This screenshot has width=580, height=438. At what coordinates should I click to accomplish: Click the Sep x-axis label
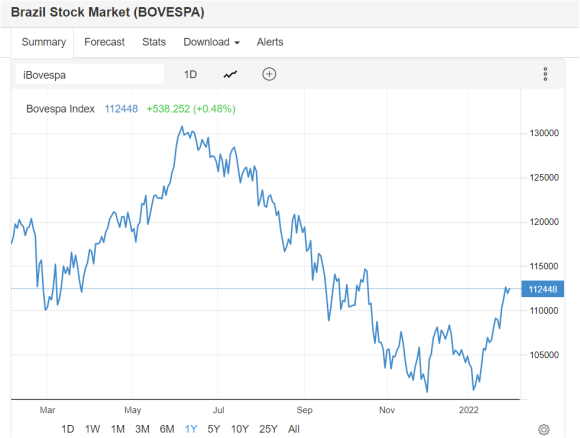tap(304, 410)
